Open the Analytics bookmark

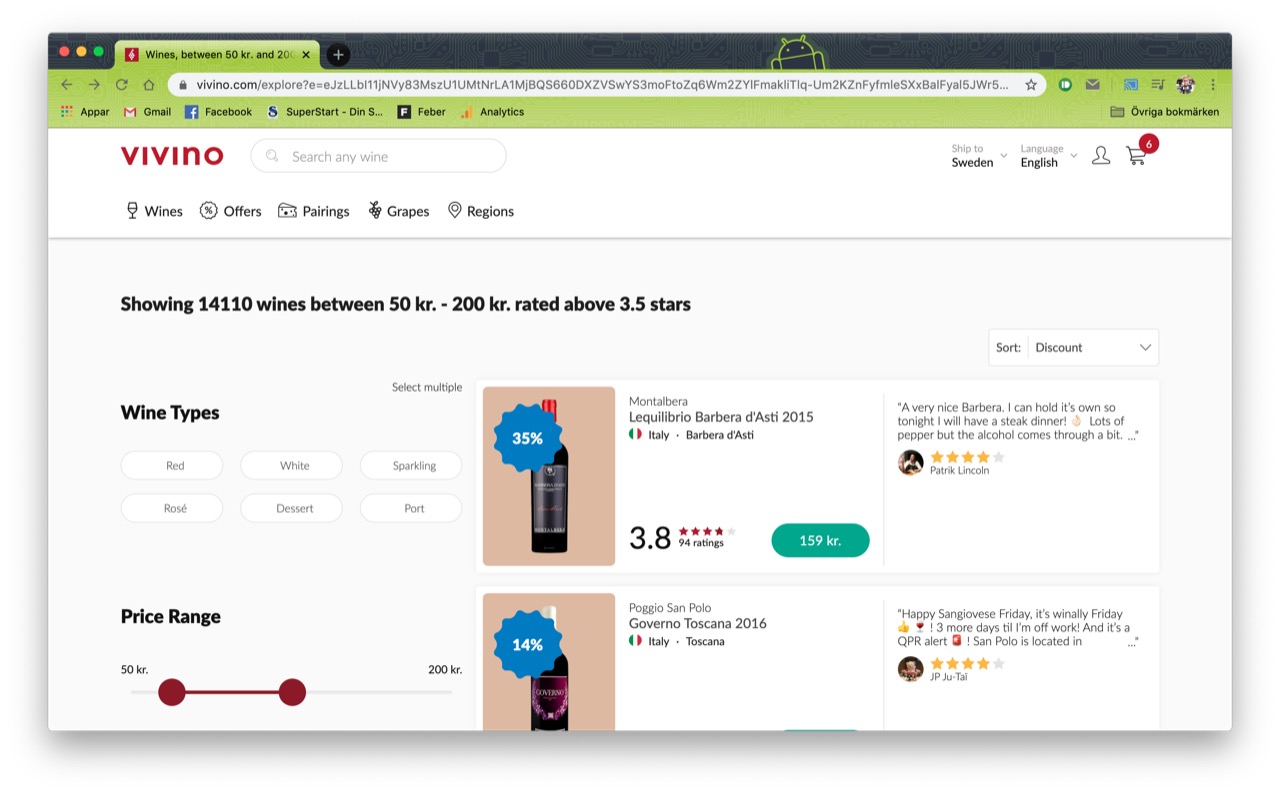pos(492,112)
